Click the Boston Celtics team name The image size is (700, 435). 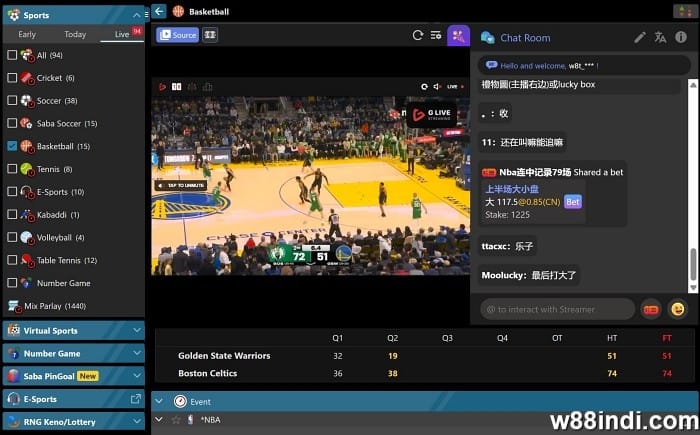click(x=208, y=373)
